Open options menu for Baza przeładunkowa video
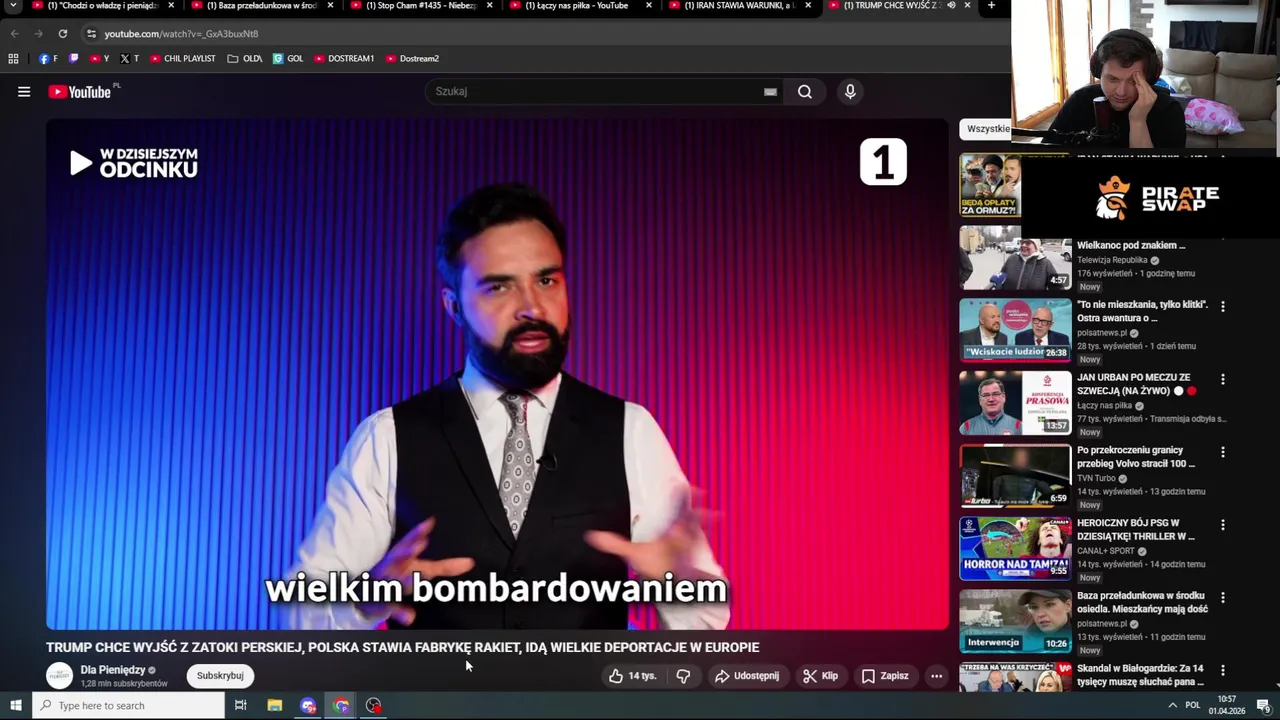The image size is (1280, 720). pos(1222,598)
